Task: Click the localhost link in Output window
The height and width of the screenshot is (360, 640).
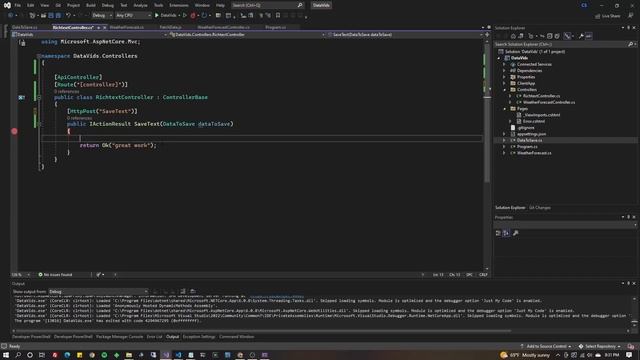Action: click(277, 296)
